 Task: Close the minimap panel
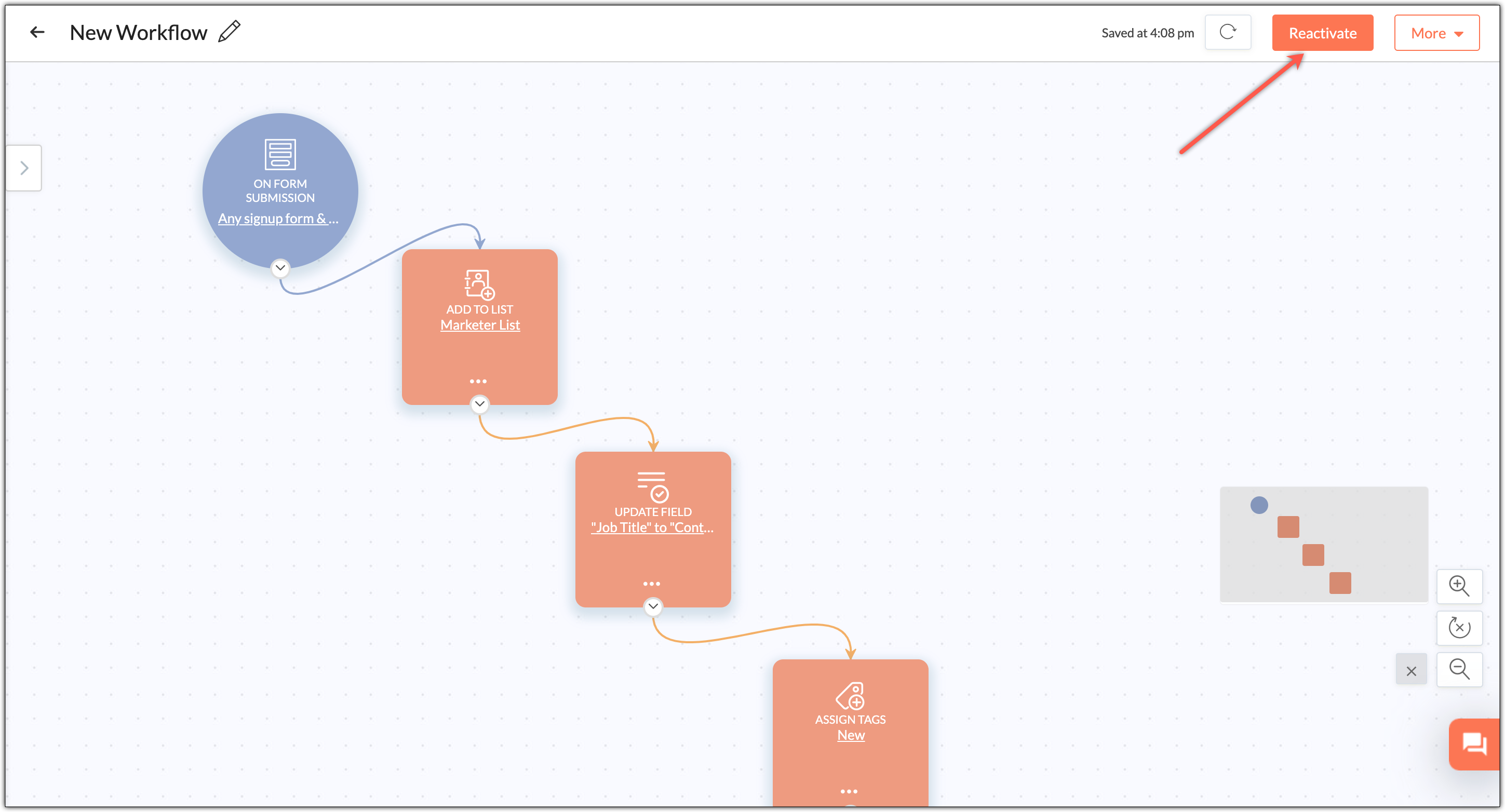click(x=1411, y=671)
